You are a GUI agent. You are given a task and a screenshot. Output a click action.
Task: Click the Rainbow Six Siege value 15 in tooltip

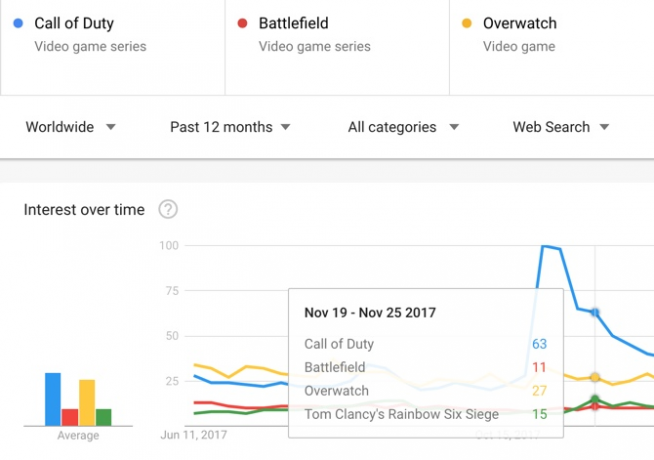coord(539,414)
